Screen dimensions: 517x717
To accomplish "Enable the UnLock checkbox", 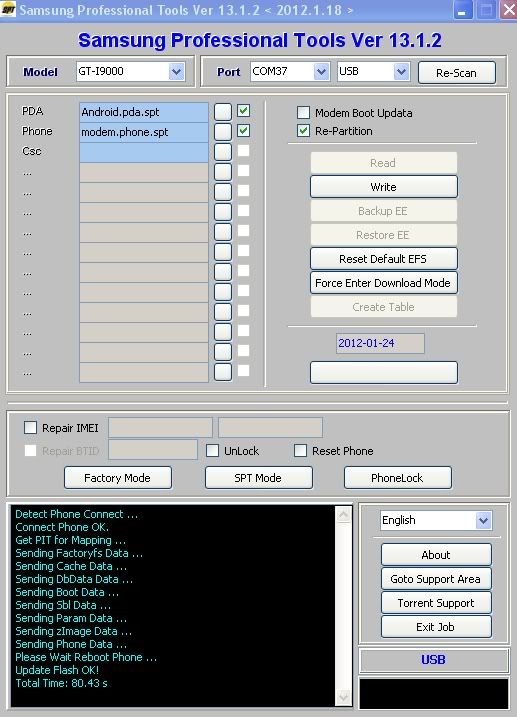I will 212,451.
